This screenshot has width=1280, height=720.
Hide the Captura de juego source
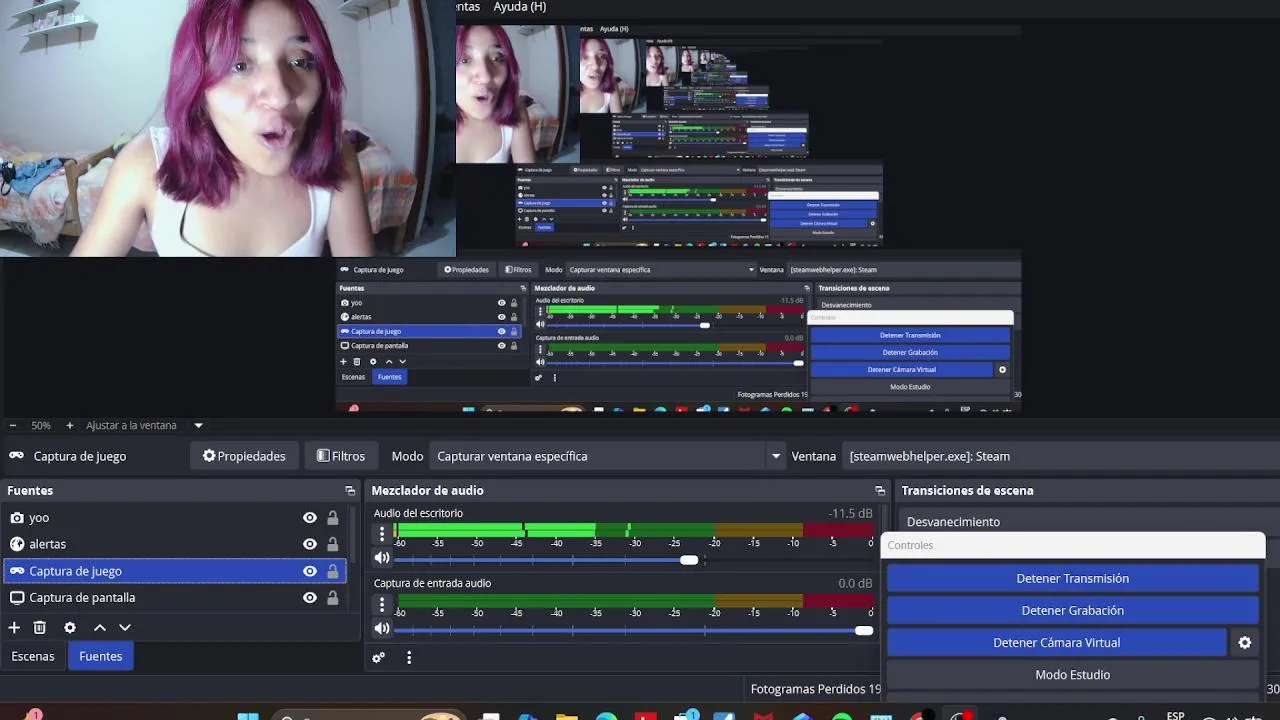(x=310, y=571)
